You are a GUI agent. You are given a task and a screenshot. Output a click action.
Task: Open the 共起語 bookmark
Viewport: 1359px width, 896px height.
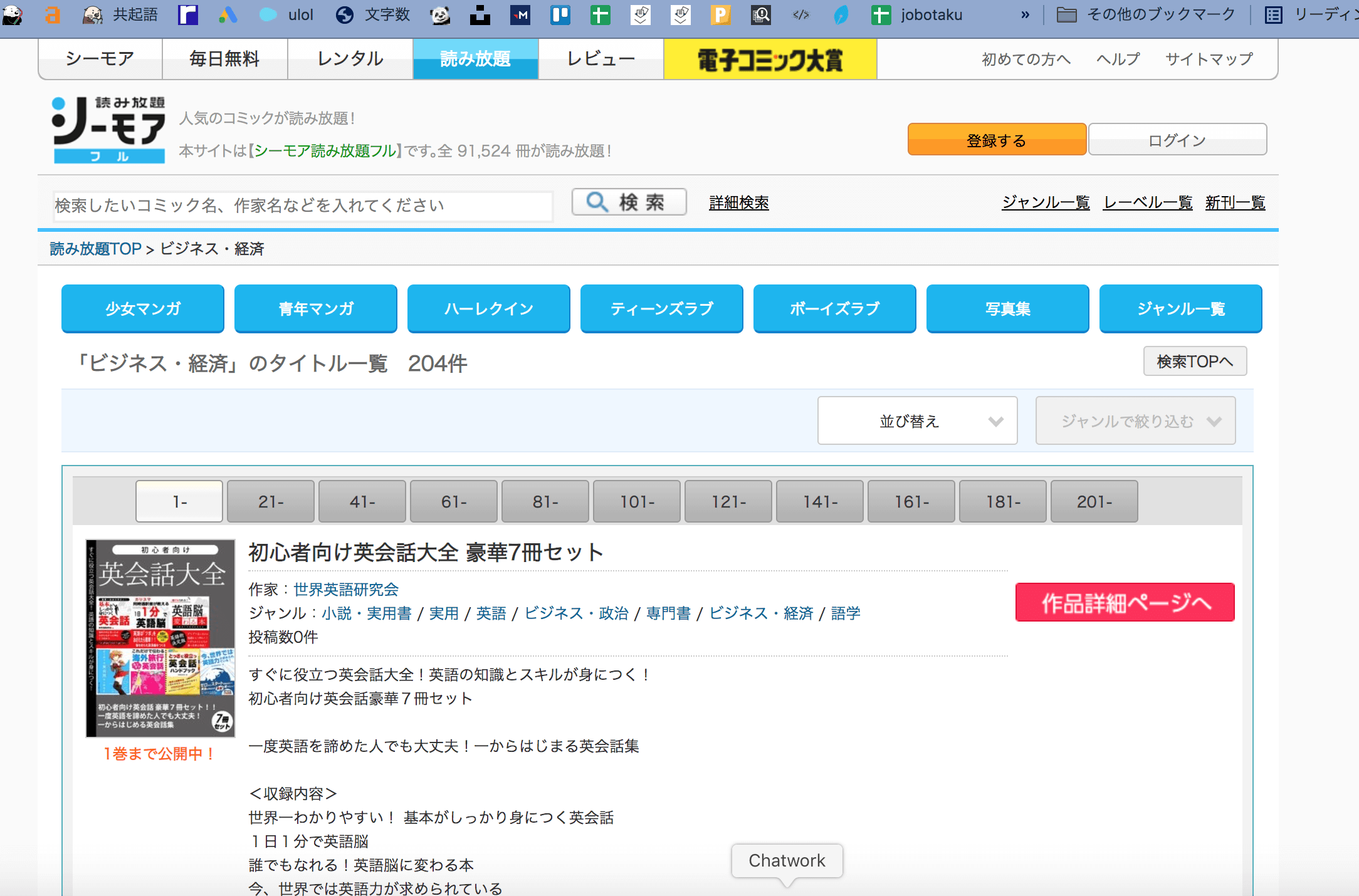(120, 14)
